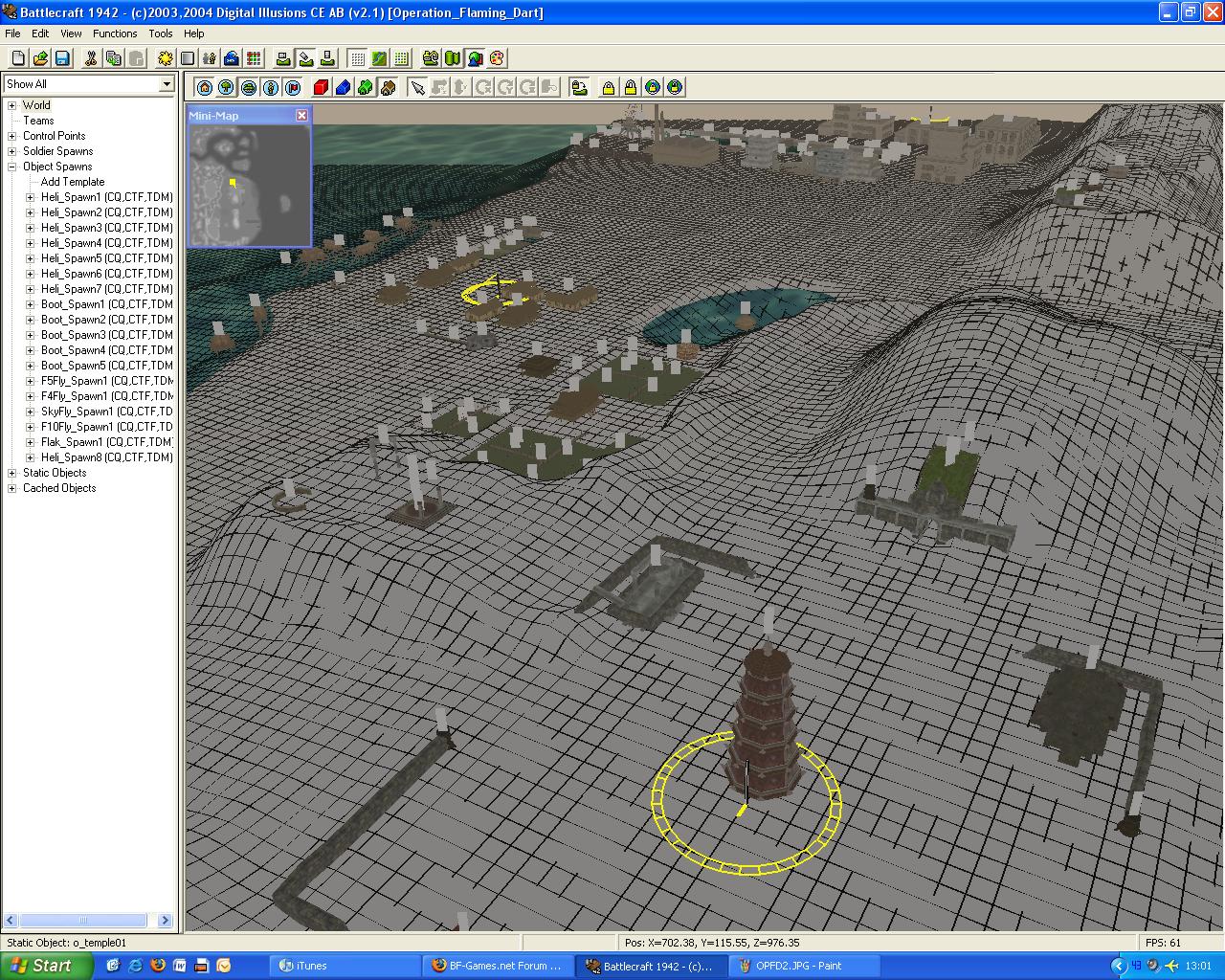Open the Tools menu
The image size is (1225, 980).
click(x=161, y=33)
